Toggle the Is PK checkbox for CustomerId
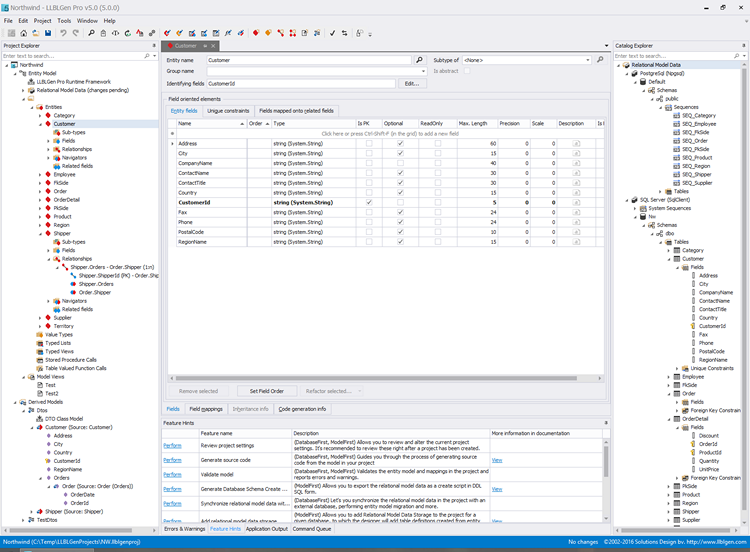This screenshot has height=552, width=750. click(370, 202)
